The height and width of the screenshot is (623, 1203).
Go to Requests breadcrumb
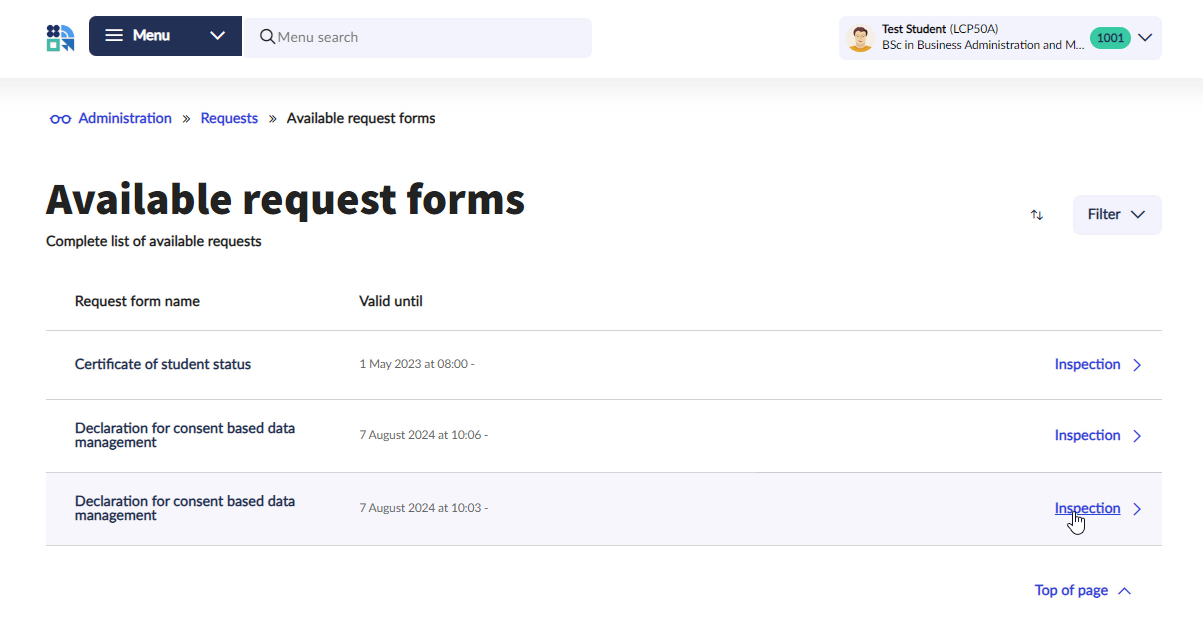pos(229,118)
